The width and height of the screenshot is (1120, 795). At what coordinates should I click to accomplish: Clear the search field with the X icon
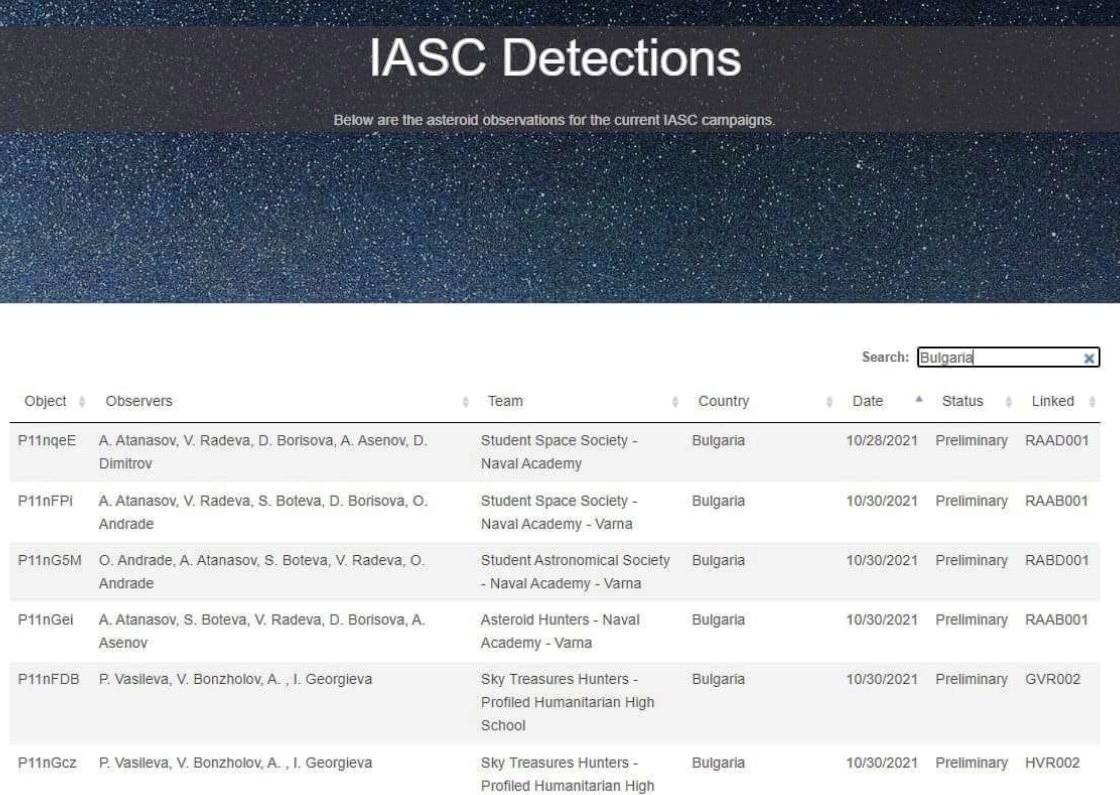coord(1089,359)
